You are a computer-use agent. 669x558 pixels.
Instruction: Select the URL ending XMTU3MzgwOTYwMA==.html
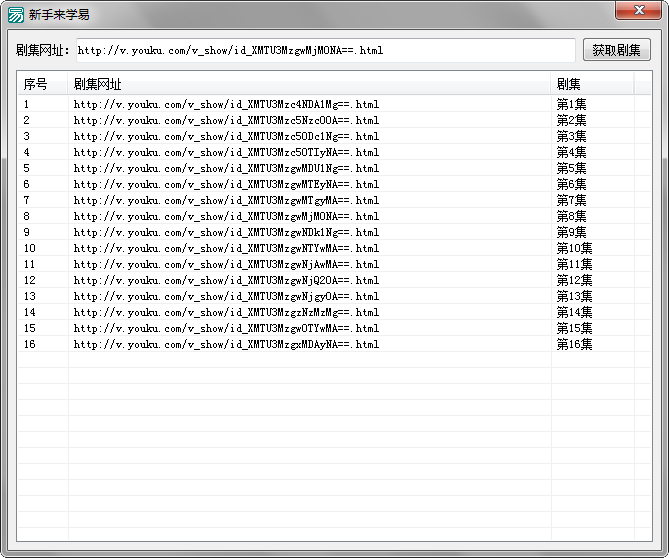point(226,328)
